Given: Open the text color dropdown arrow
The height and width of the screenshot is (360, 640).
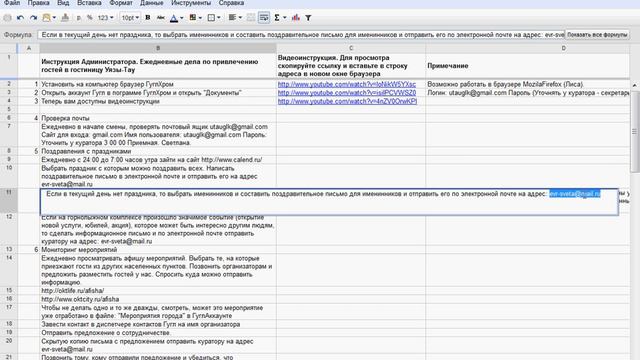Looking at the screenshot, I should click(x=182, y=18).
